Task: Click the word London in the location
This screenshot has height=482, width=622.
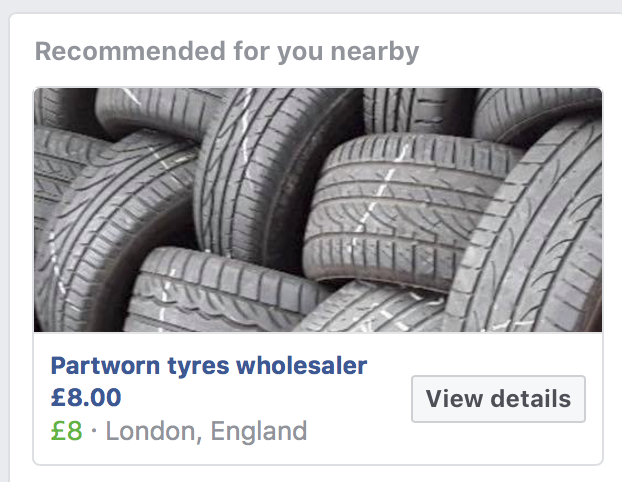Action: (154, 431)
